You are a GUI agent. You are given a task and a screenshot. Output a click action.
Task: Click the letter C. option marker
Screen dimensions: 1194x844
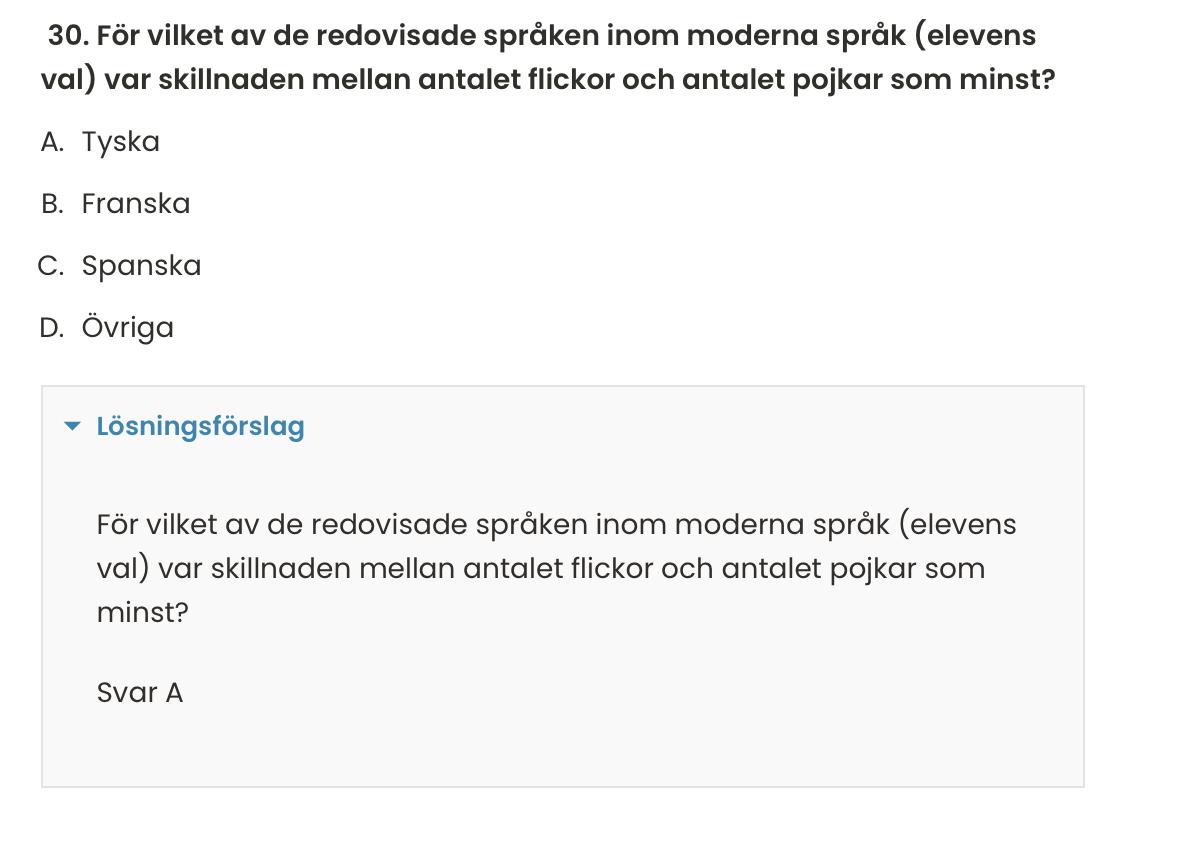coord(51,266)
